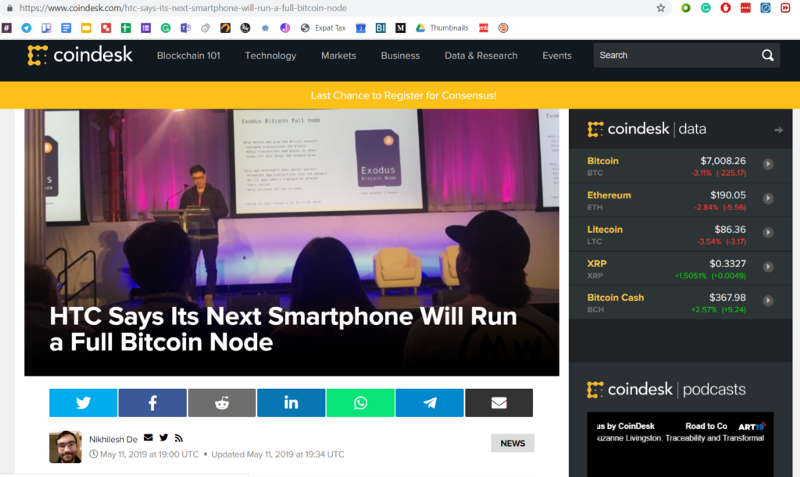Share the article on Facebook

tap(153, 403)
